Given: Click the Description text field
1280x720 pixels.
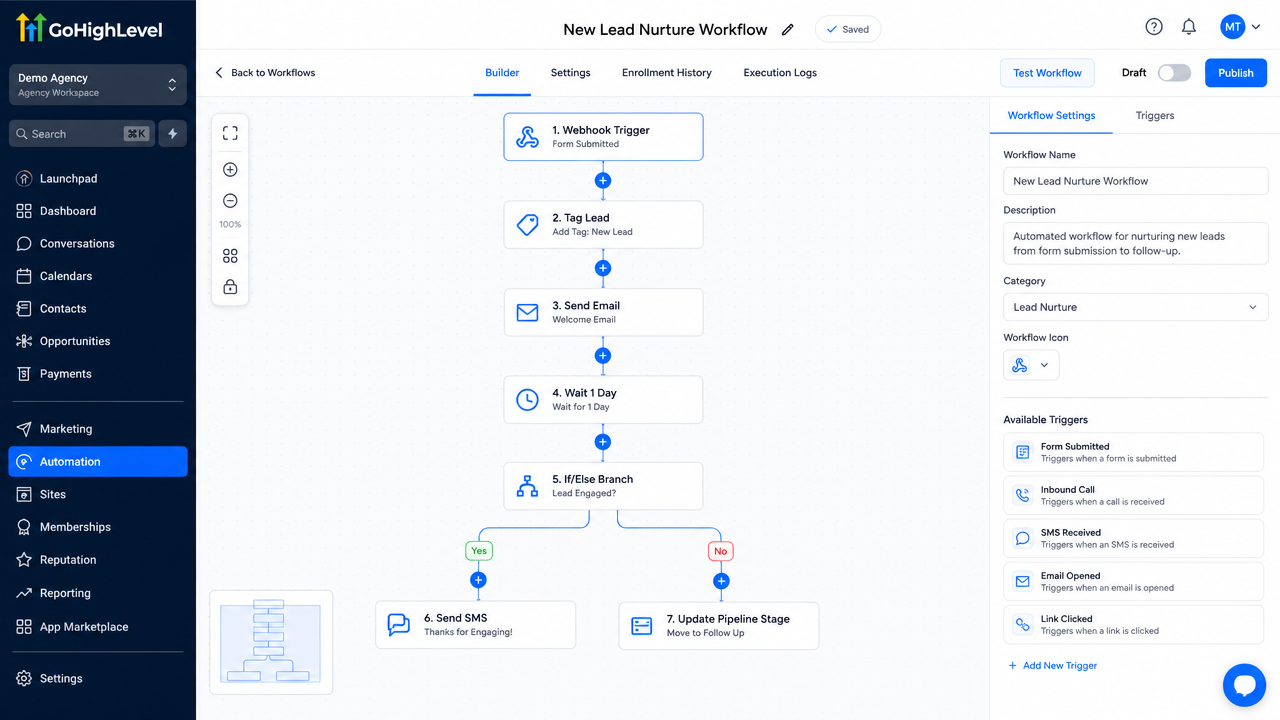Looking at the screenshot, I should point(1135,243).
